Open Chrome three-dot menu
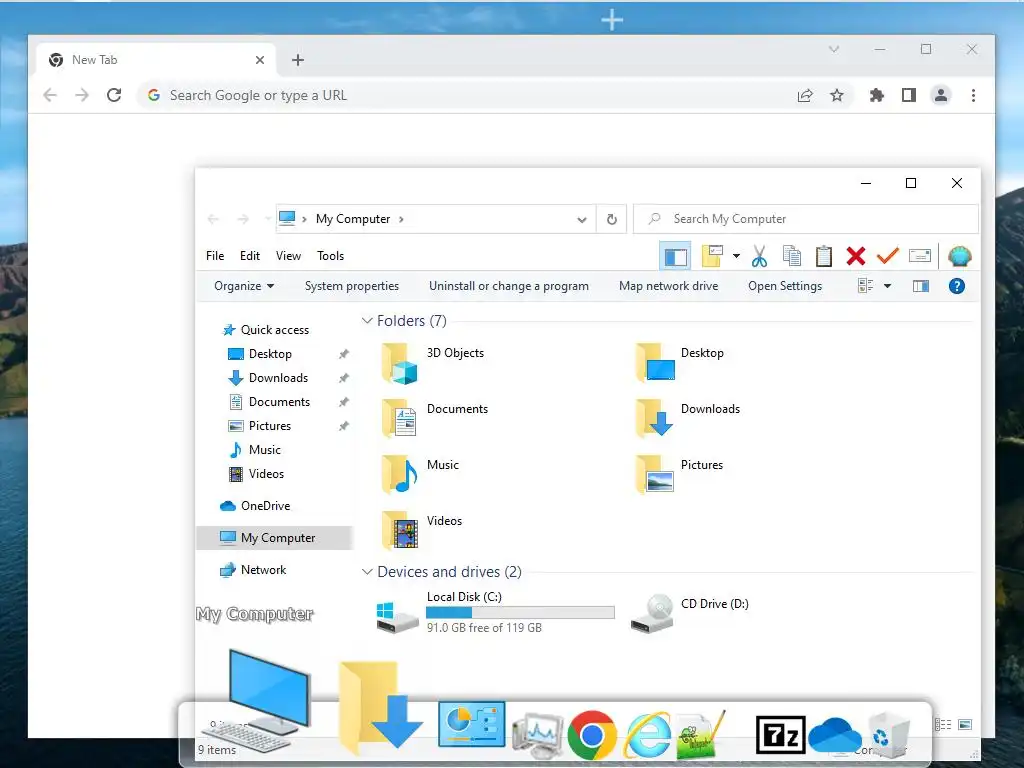The image size is (1024, 768). tap(973, 95)
